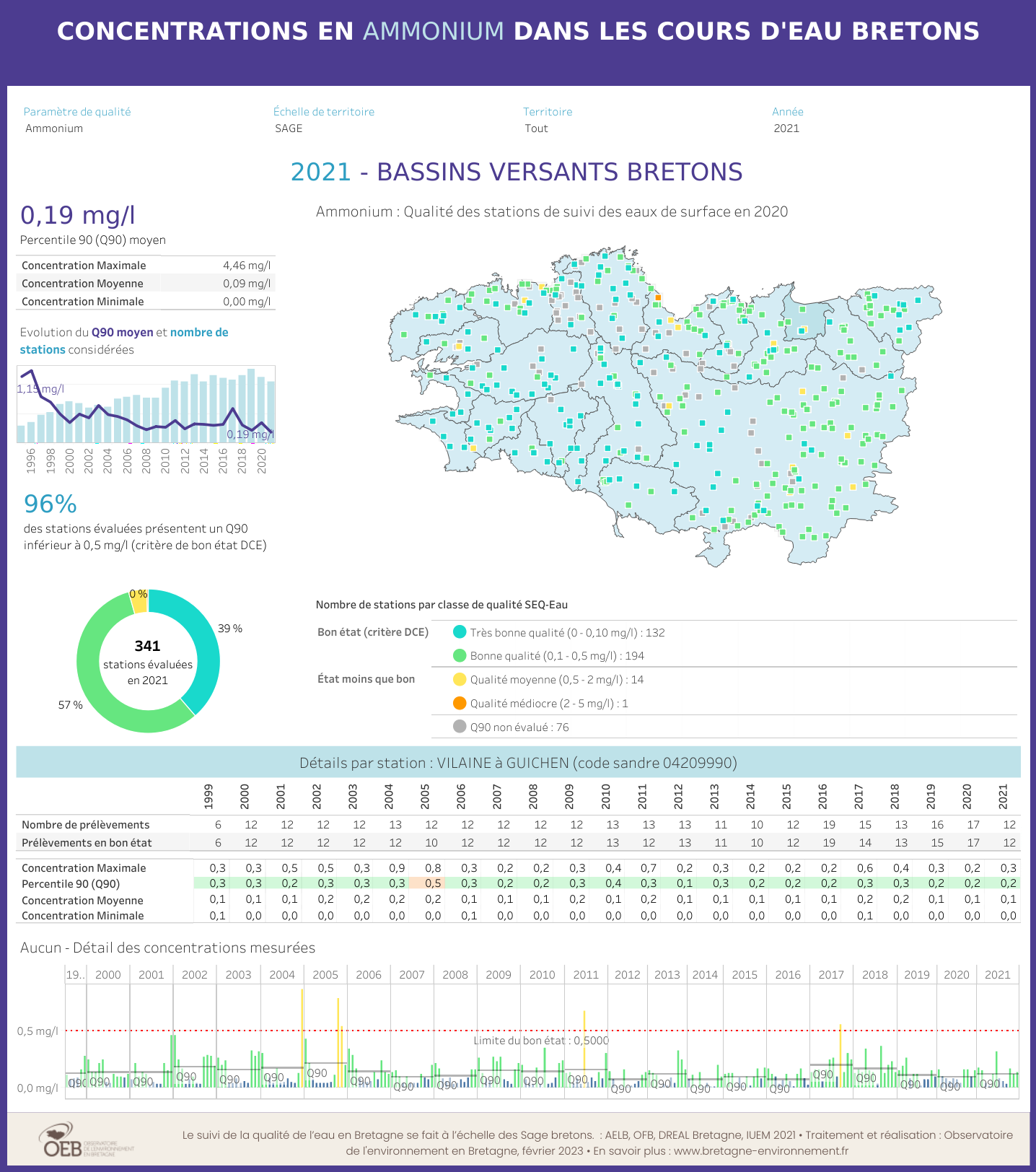Click the orange 2005 Q90 cell 0,5
Screen dimensions: 1036x1172
pos(427,883)
